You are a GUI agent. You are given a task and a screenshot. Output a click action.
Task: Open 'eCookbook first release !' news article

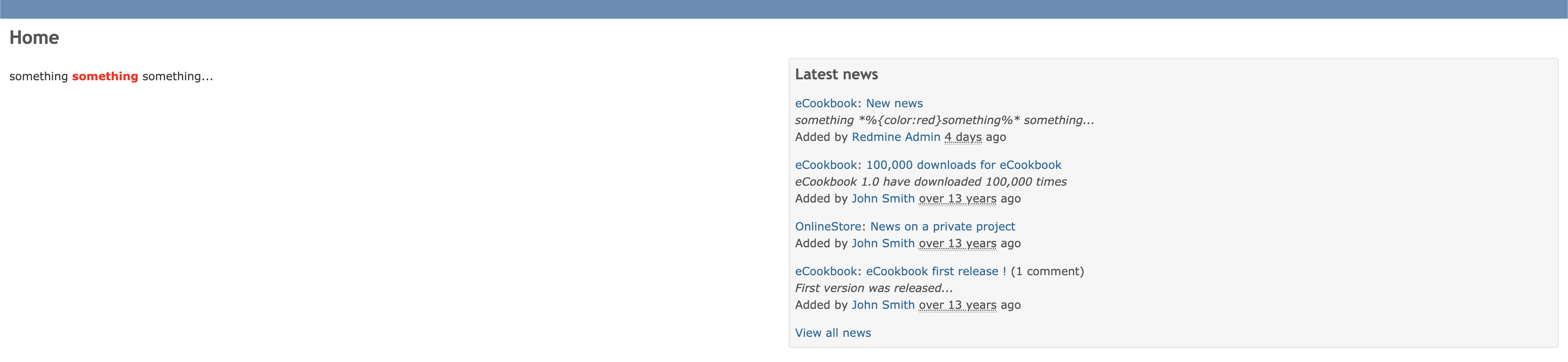click(936, 271)
